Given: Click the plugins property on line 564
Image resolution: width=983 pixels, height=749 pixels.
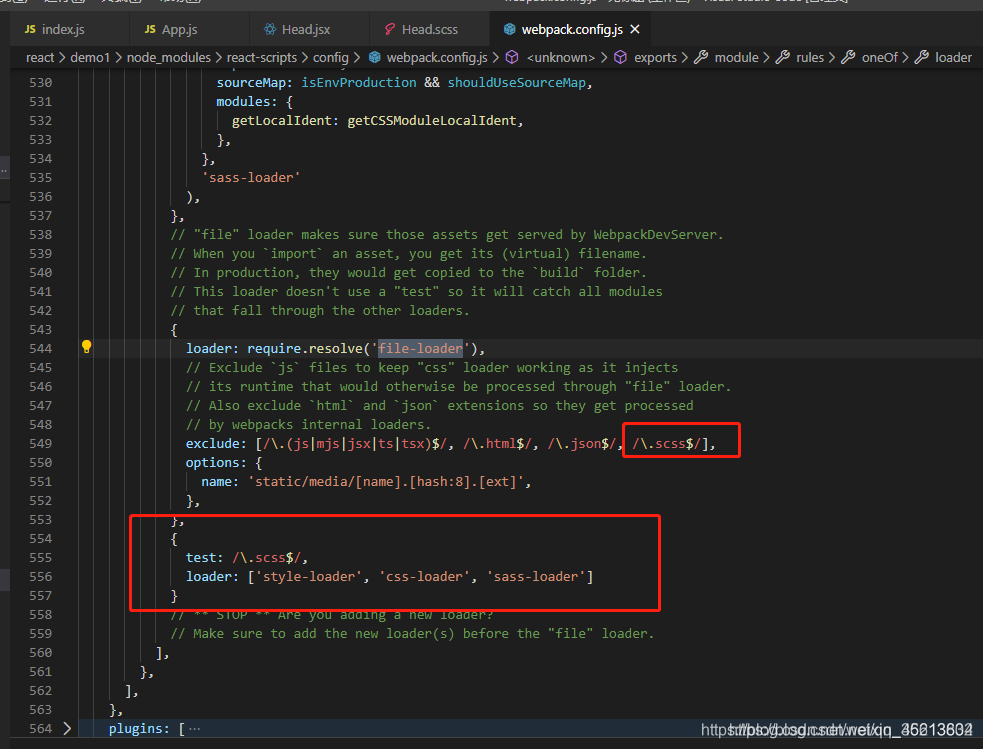Looking at the screenshot, I should pos(135,729).
